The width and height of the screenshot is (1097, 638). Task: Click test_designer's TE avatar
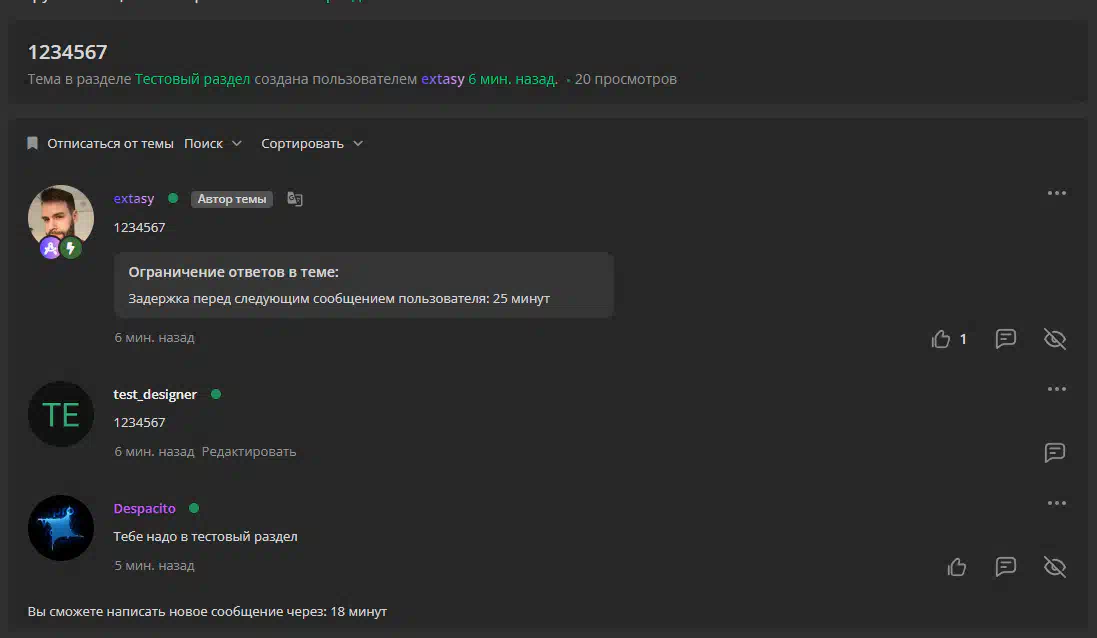(61, 414)
